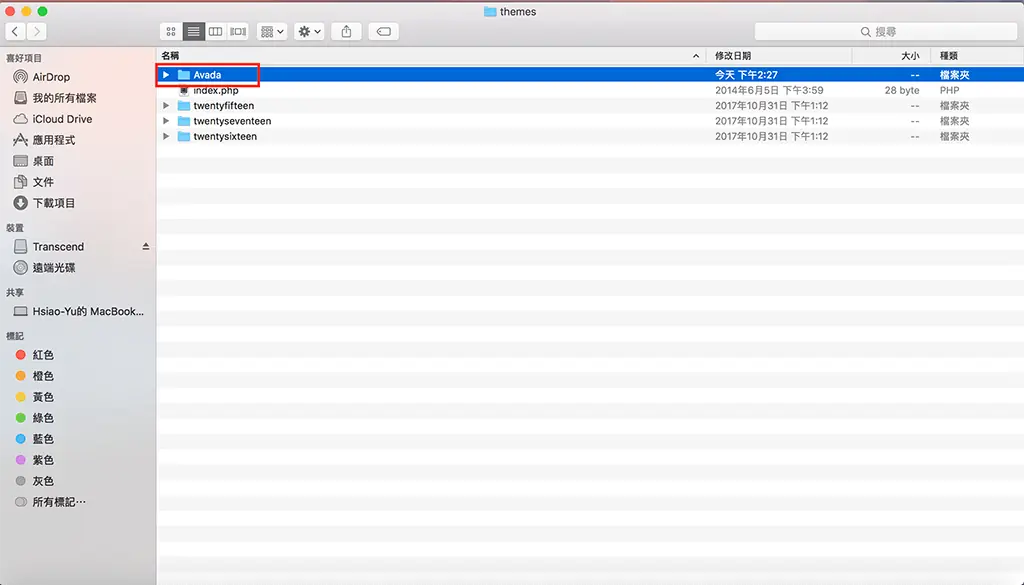Open the gear action menu
This screenshot has height=585, width=1024.
(309, 31)
